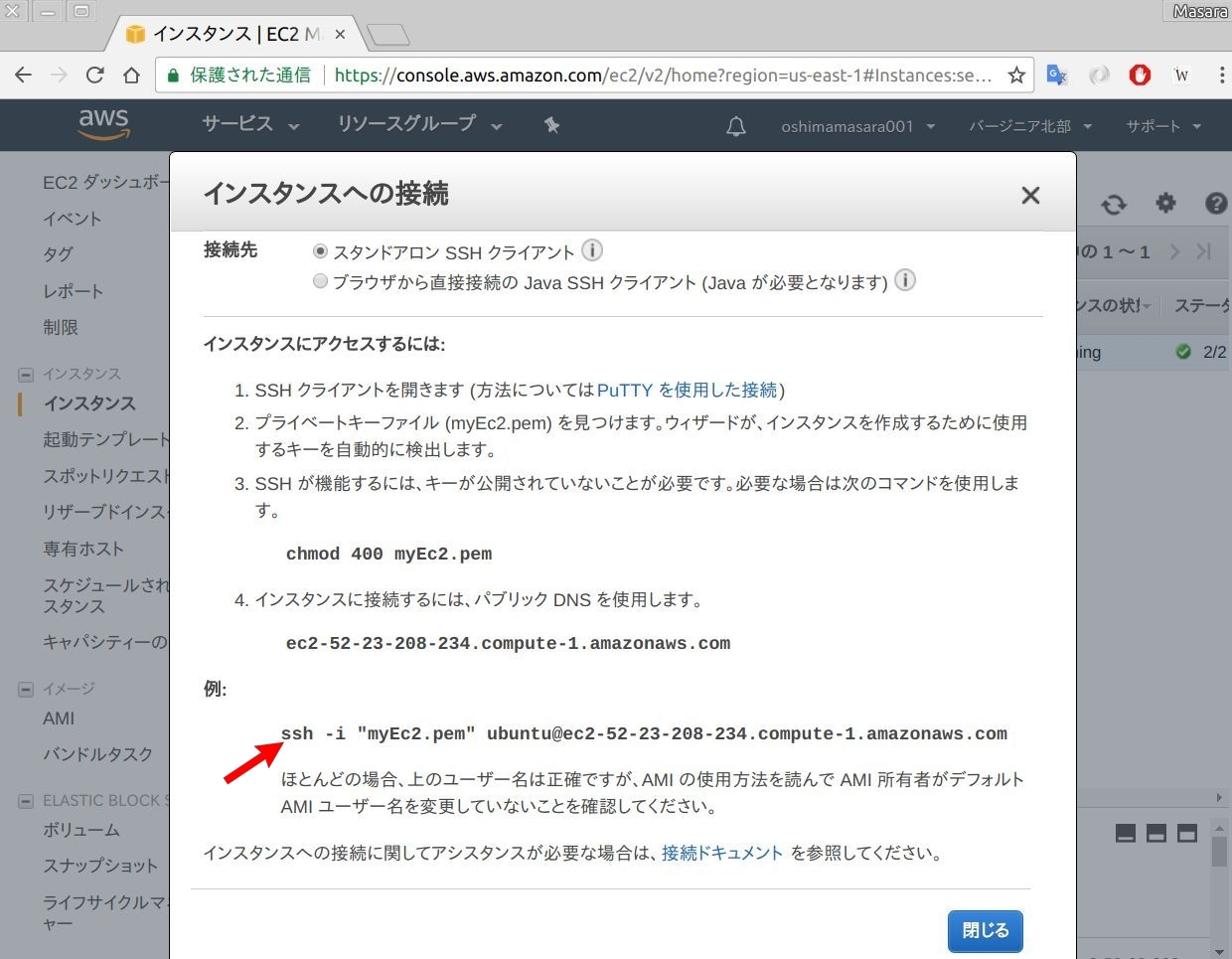Open info icon beside Java SSH クライアント option

tap(905, 280)
